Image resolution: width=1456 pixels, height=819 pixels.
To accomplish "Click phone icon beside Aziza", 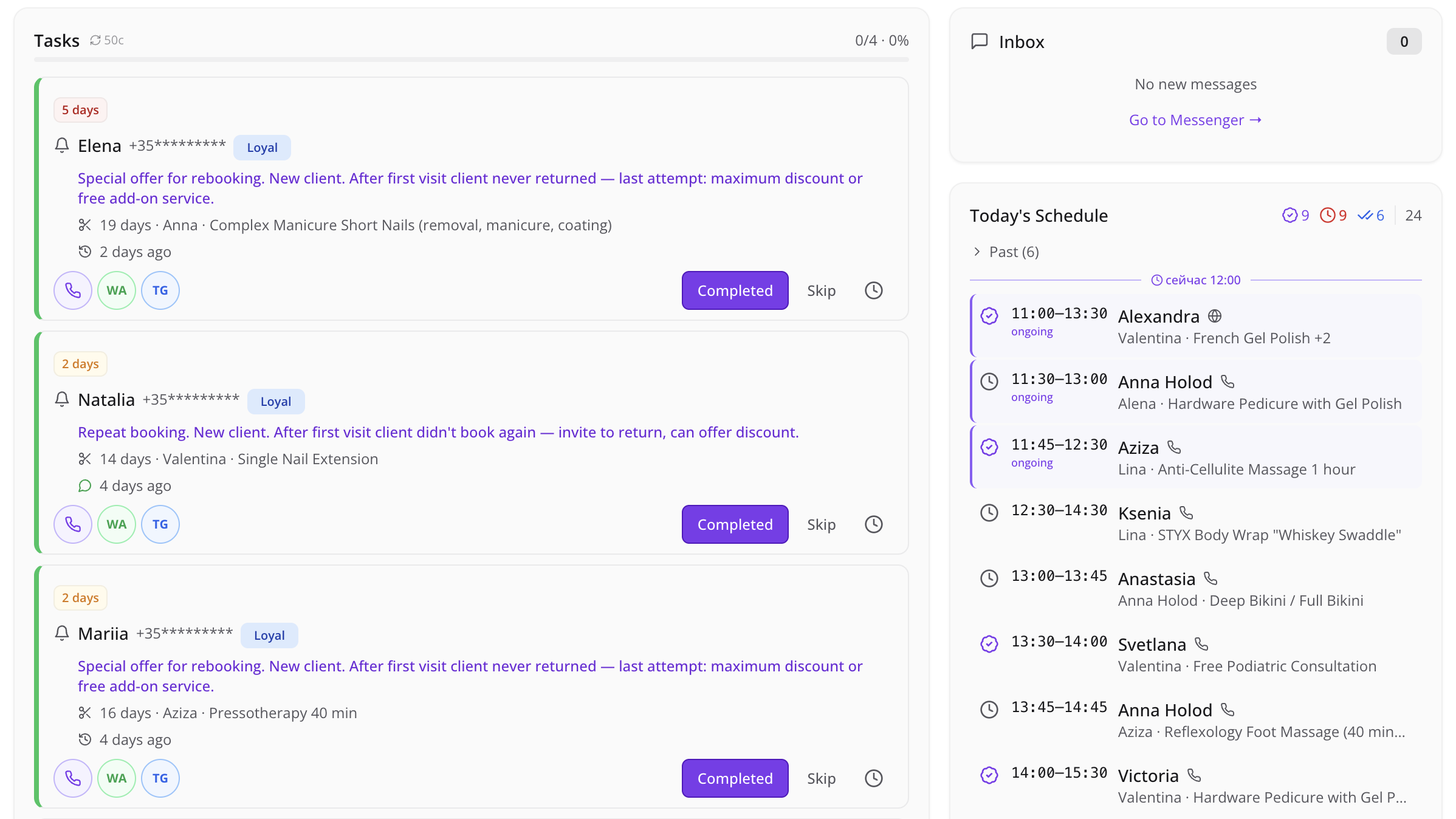I will pyautogui.click(x=1174, y=447).
